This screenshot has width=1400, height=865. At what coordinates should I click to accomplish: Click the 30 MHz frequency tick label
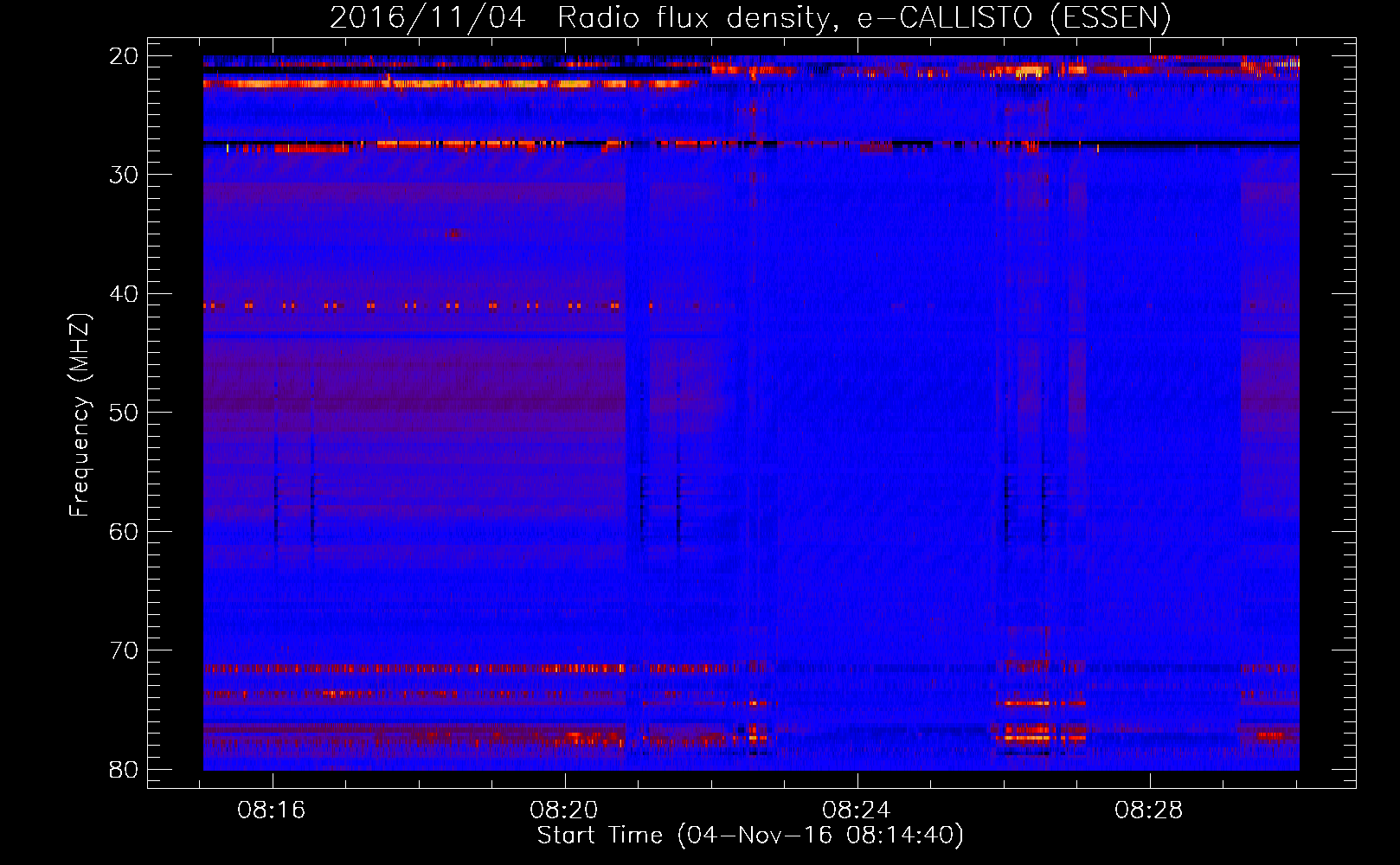tap(124, 175)
